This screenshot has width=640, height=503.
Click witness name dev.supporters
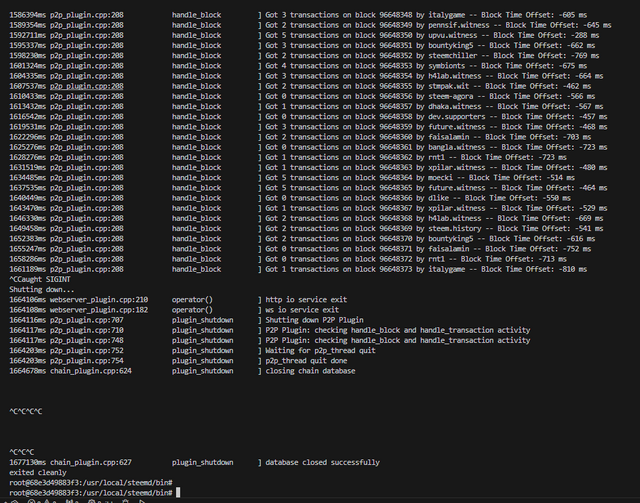[x=456, y=117]
